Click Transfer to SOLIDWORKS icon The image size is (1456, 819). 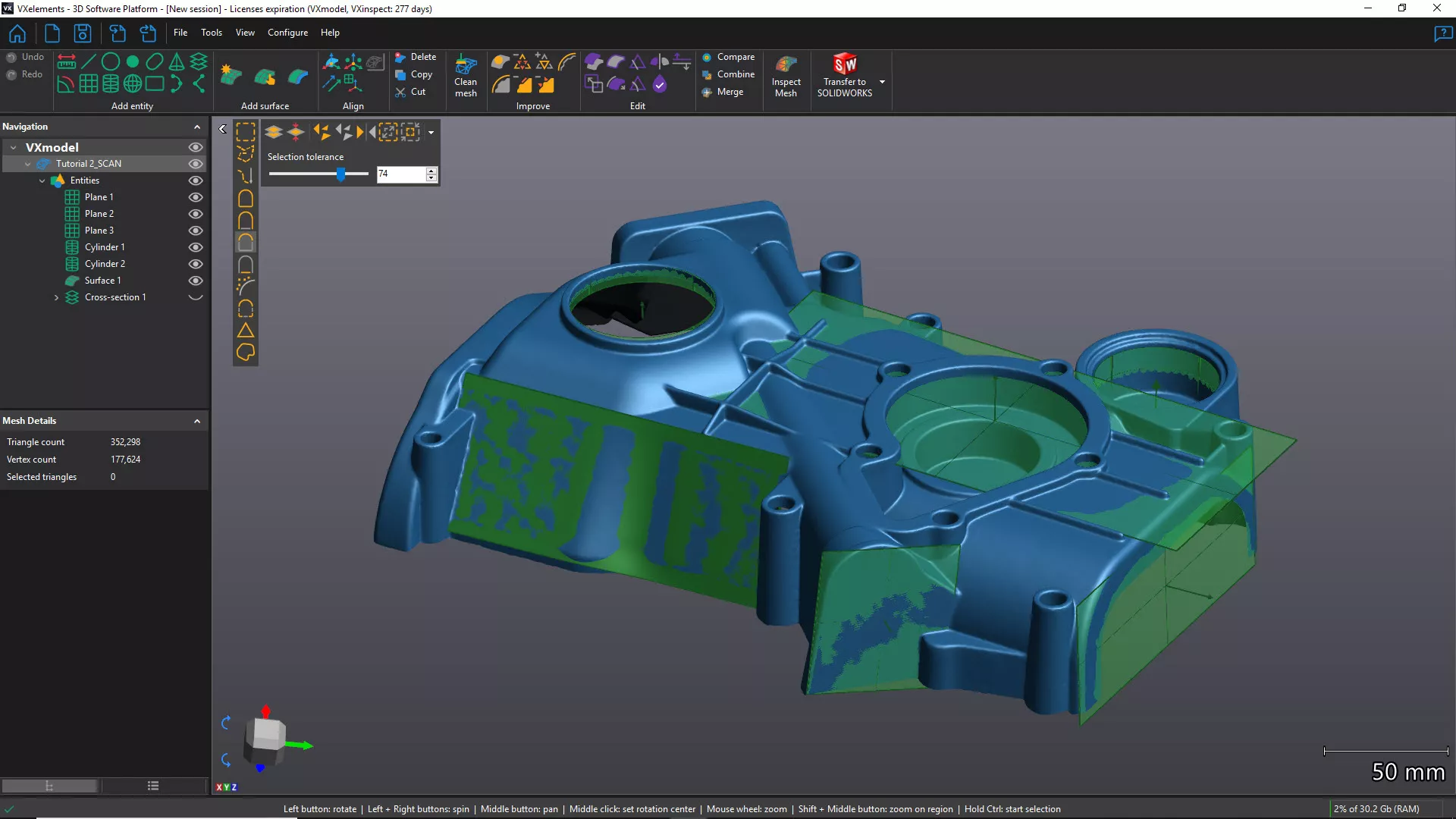point(844,65)
